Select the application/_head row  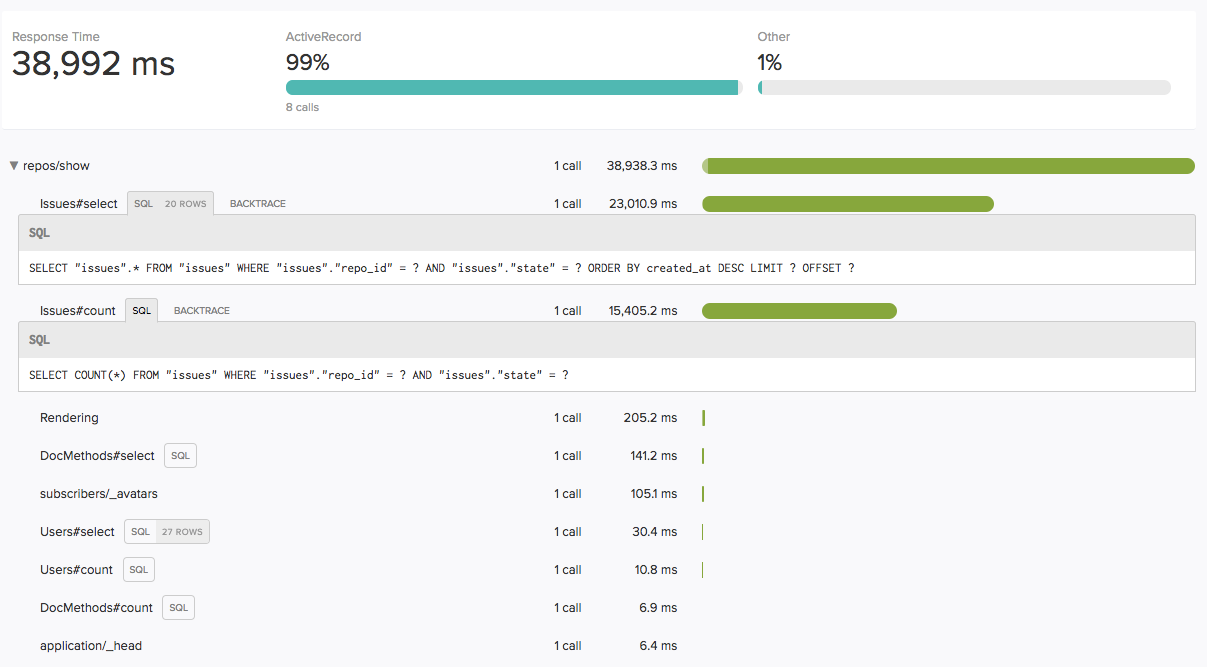(x=90, y=646)
